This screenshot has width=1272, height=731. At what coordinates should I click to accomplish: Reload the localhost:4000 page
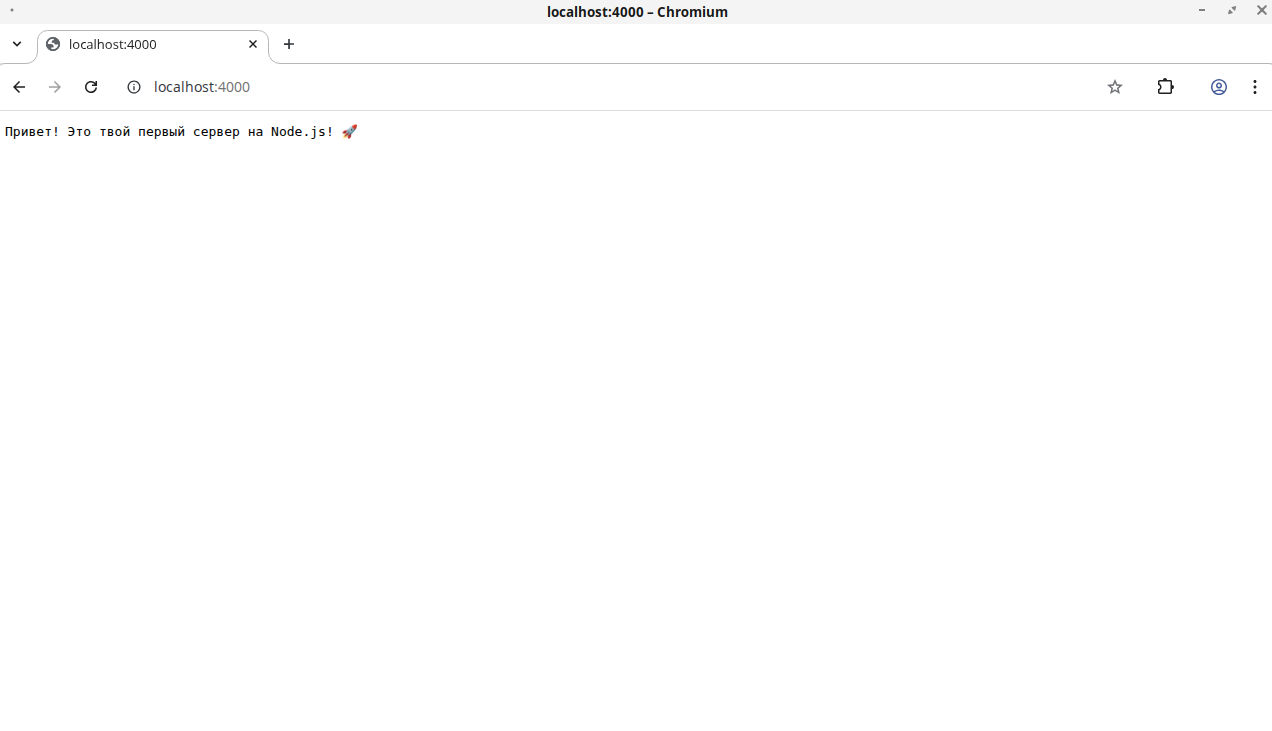pyautogui.click(x=91, y=87)
